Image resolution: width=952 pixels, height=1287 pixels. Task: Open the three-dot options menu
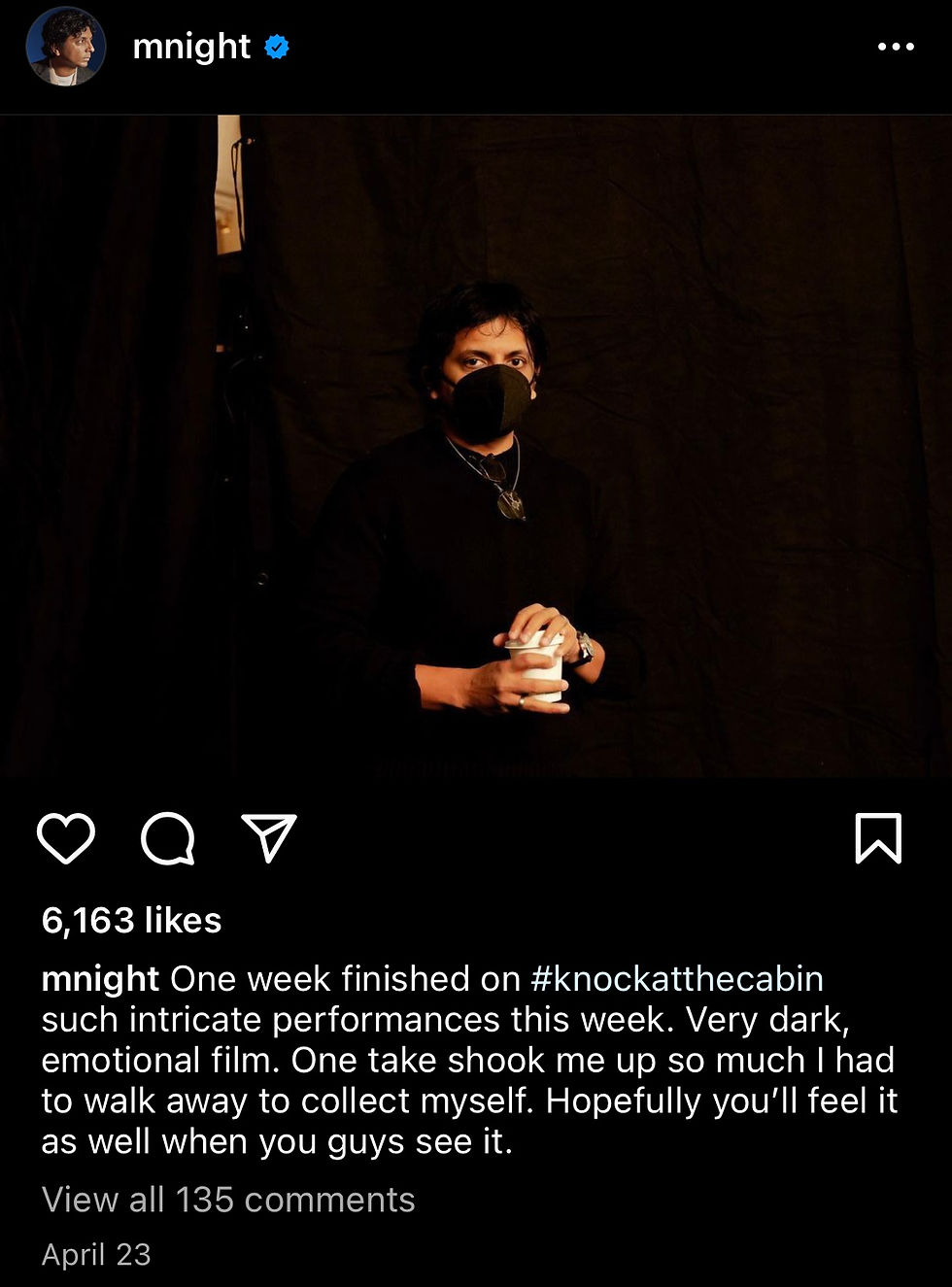pyautogui.click(x=895, y=47)
